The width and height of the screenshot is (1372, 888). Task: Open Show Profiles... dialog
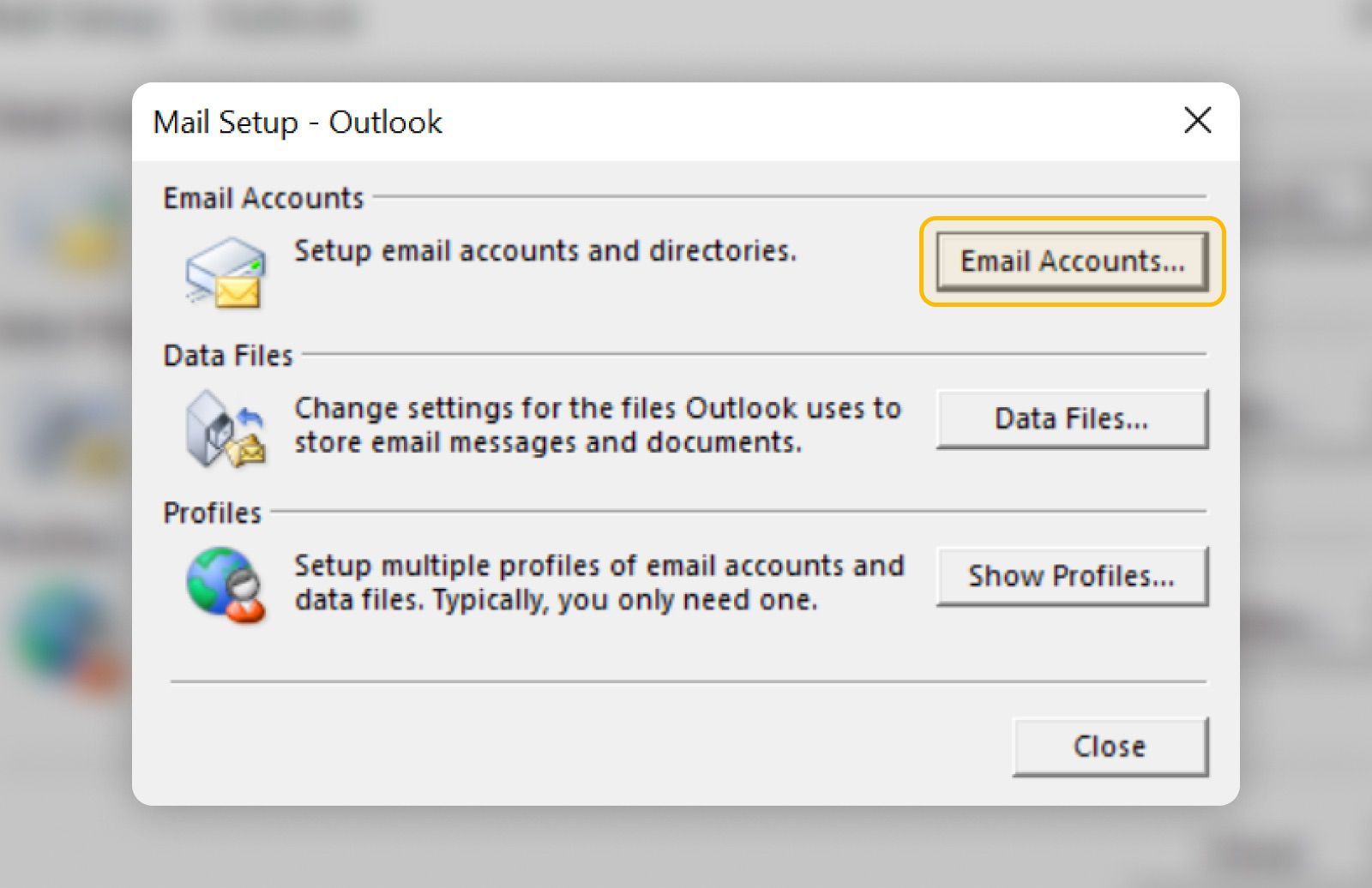[x=1071, y=576]
